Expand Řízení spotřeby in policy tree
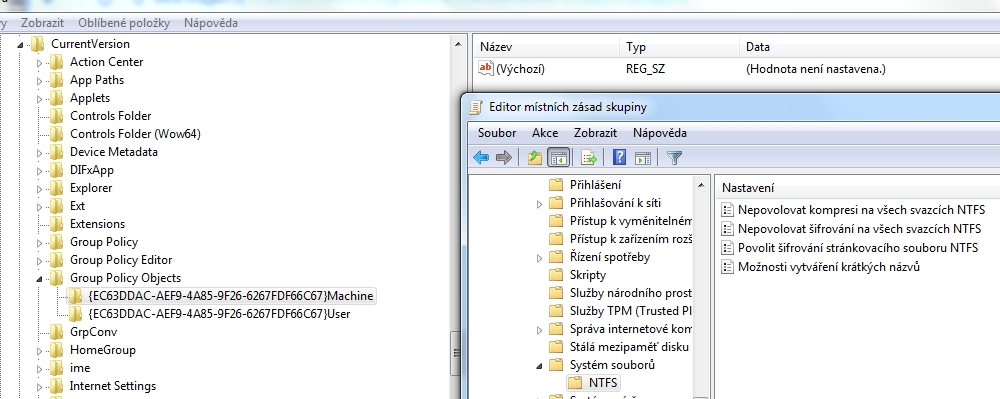This screenshot has height=399, width=1000. click(539, 258)
